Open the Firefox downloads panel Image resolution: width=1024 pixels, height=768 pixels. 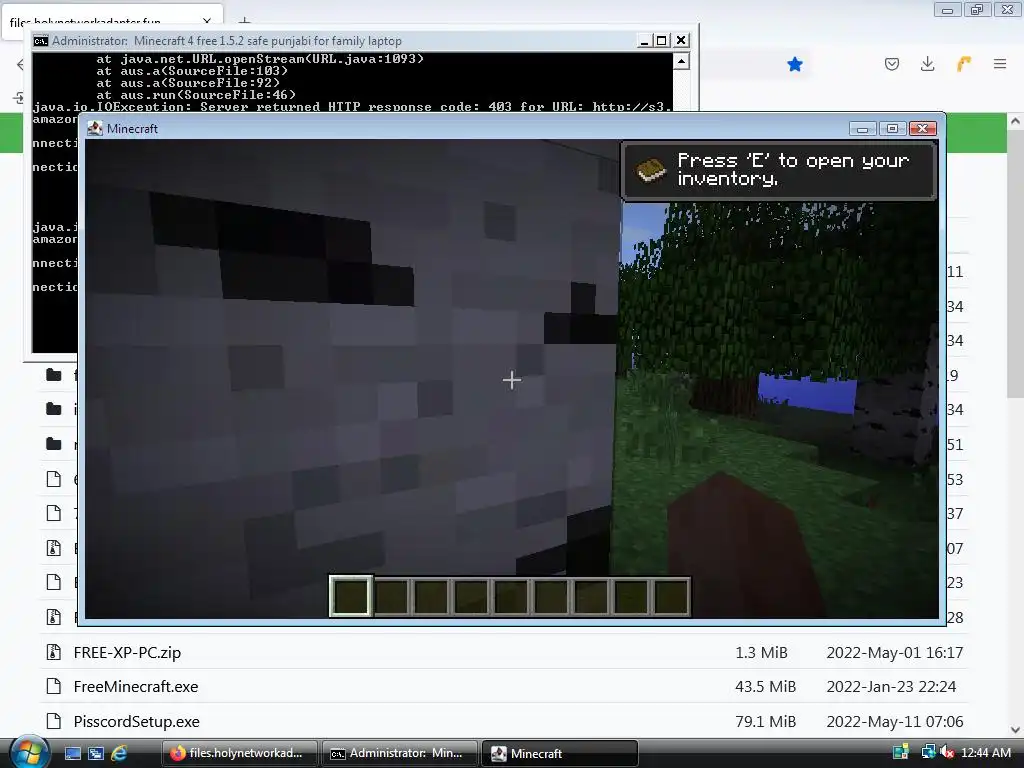(927, 64)
